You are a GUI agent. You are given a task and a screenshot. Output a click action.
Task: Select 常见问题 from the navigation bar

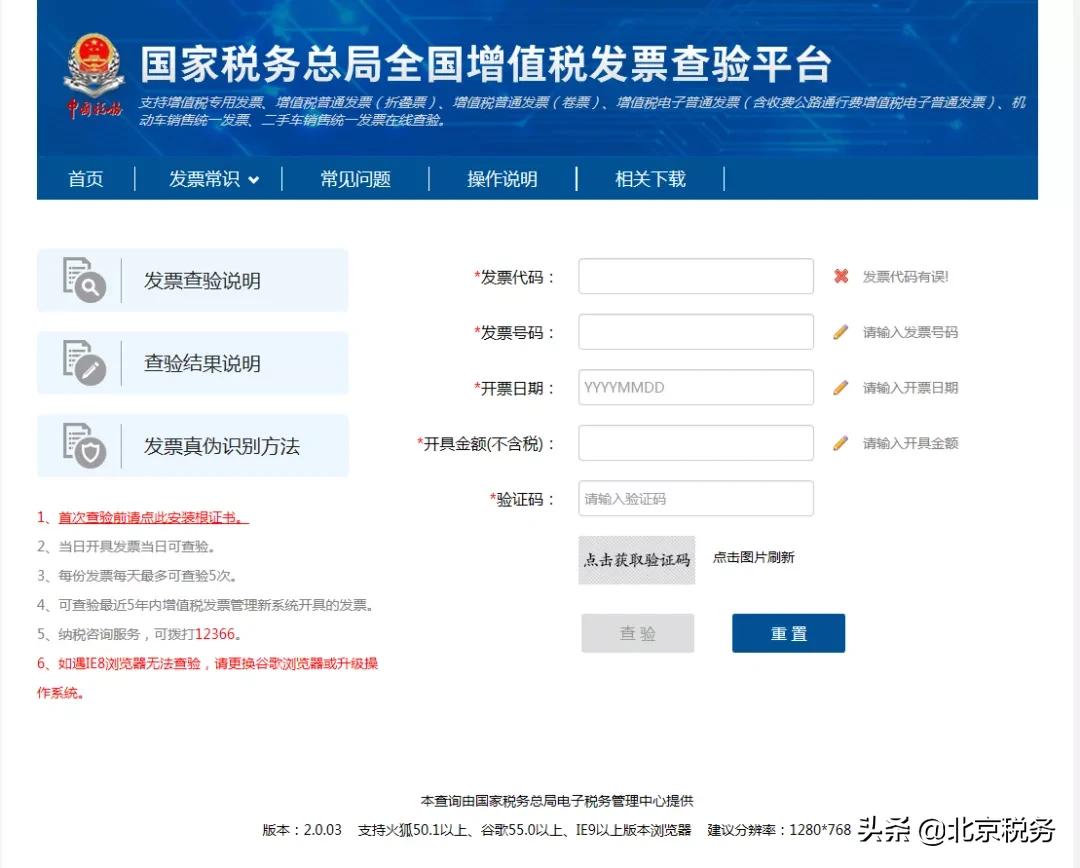click(356, 179)
